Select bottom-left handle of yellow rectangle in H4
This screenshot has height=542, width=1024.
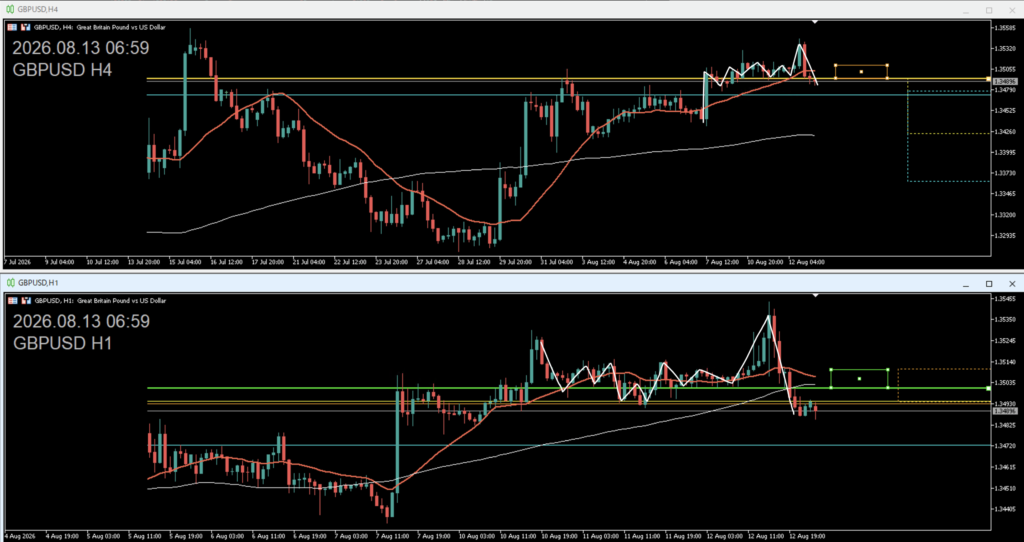click(835, 78)
